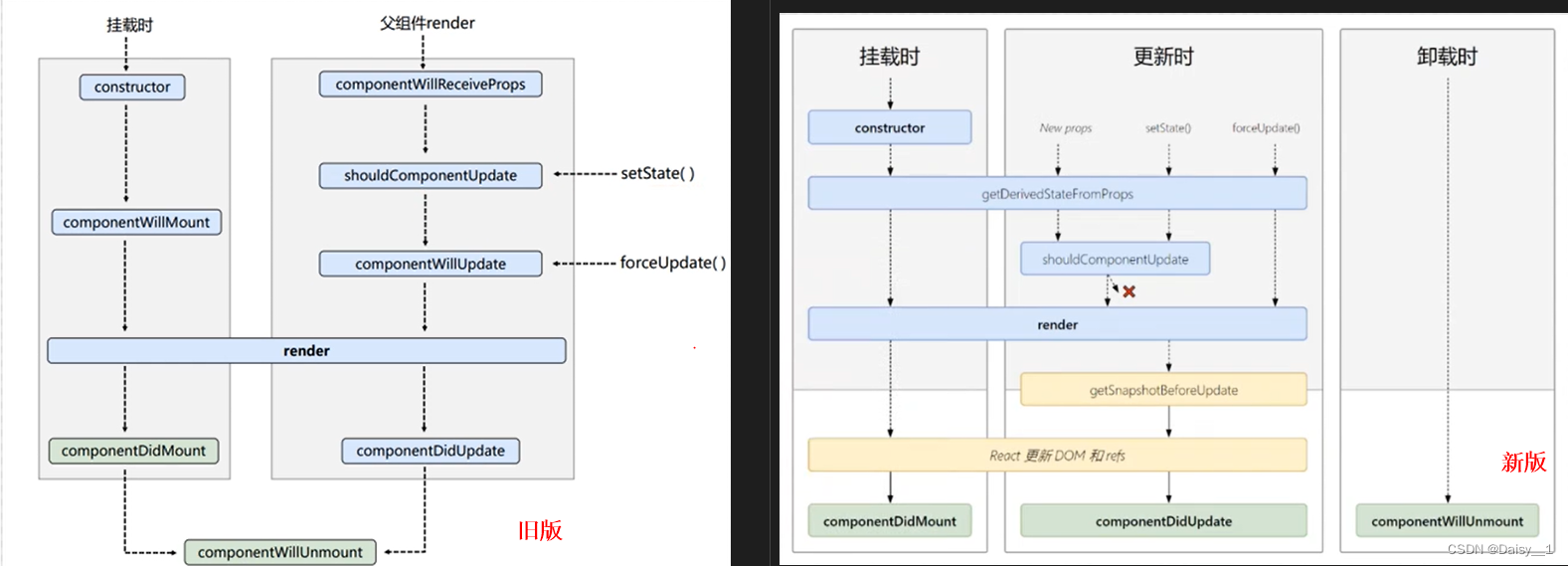Click shouldComponentUpdate in the 新版 diagram
Viewport: 1568px width, 566px height.
(x=1115, y=259)
